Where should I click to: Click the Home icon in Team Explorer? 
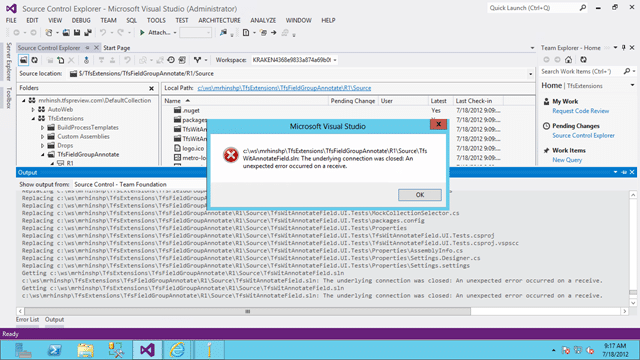tap(568, 60)
